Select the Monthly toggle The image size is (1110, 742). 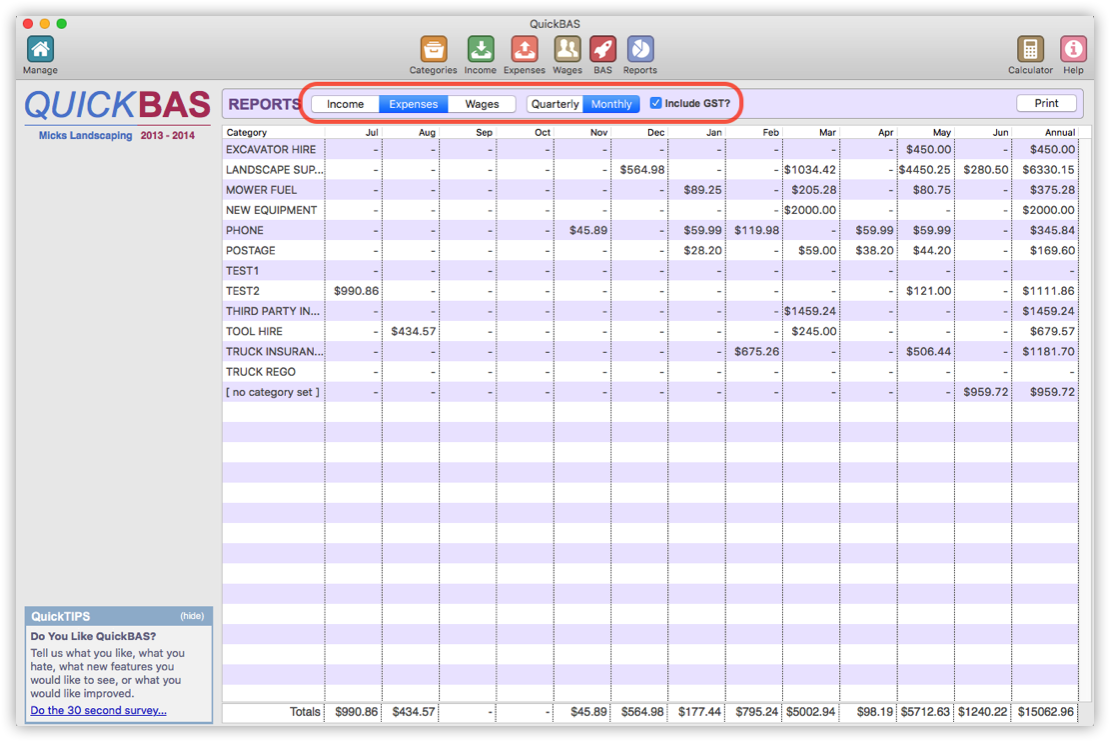tap(611, 103)
